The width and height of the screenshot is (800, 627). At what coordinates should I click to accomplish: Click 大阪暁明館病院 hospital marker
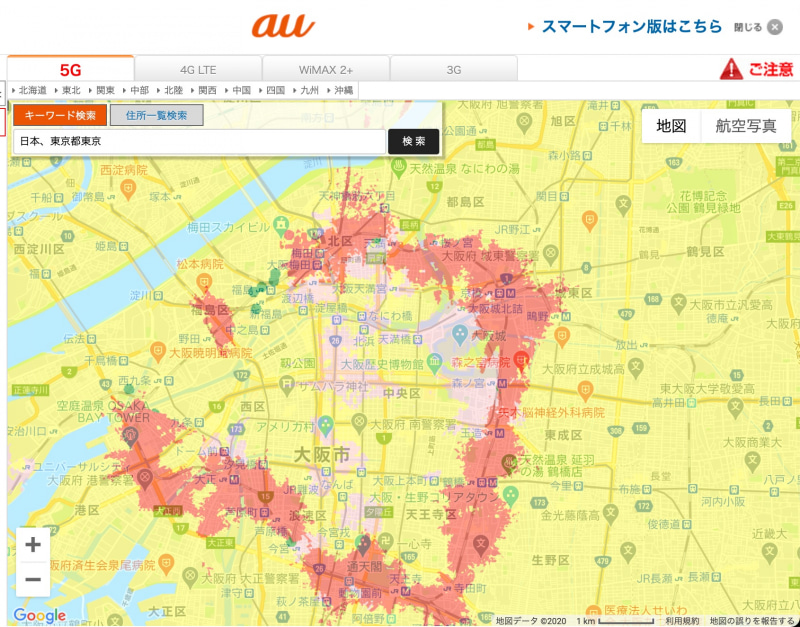click(x=159, y=351)
